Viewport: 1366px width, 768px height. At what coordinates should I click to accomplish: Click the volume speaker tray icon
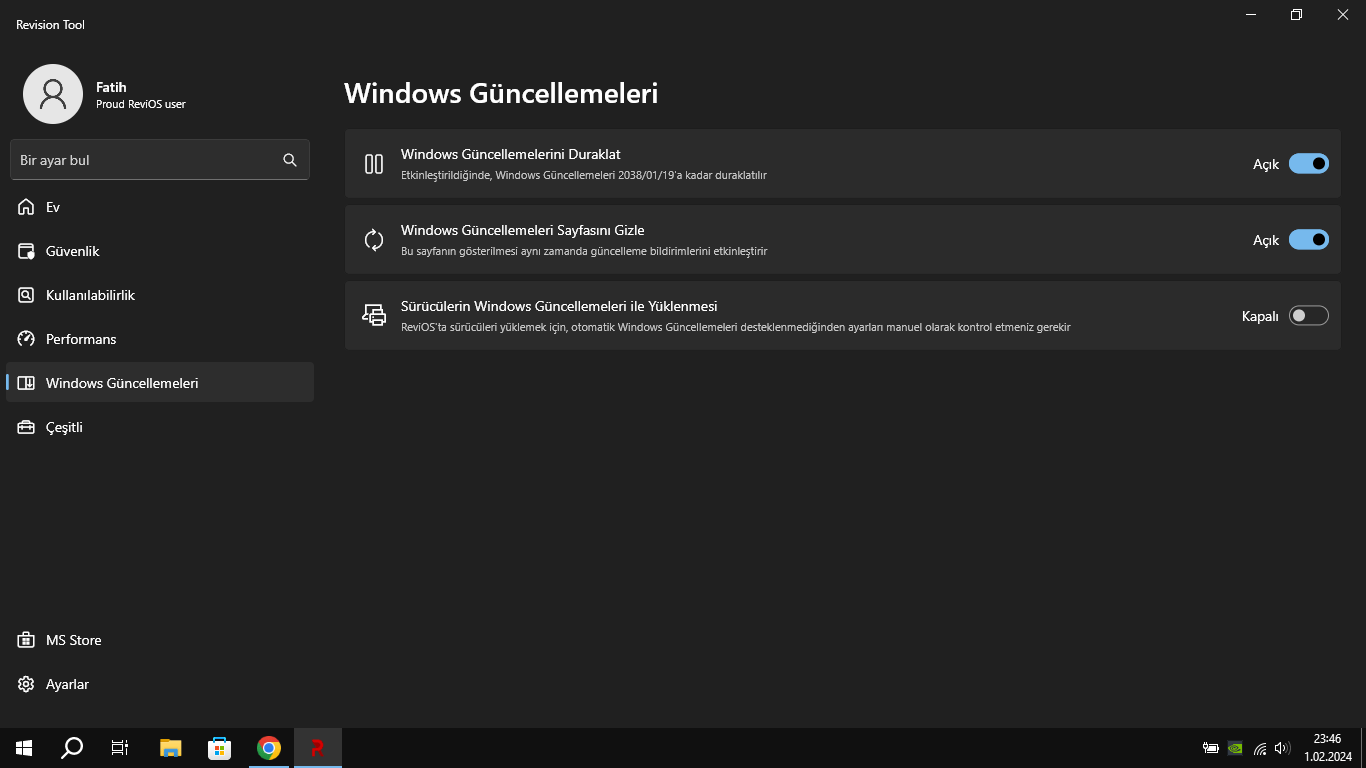pos(1283,748)
